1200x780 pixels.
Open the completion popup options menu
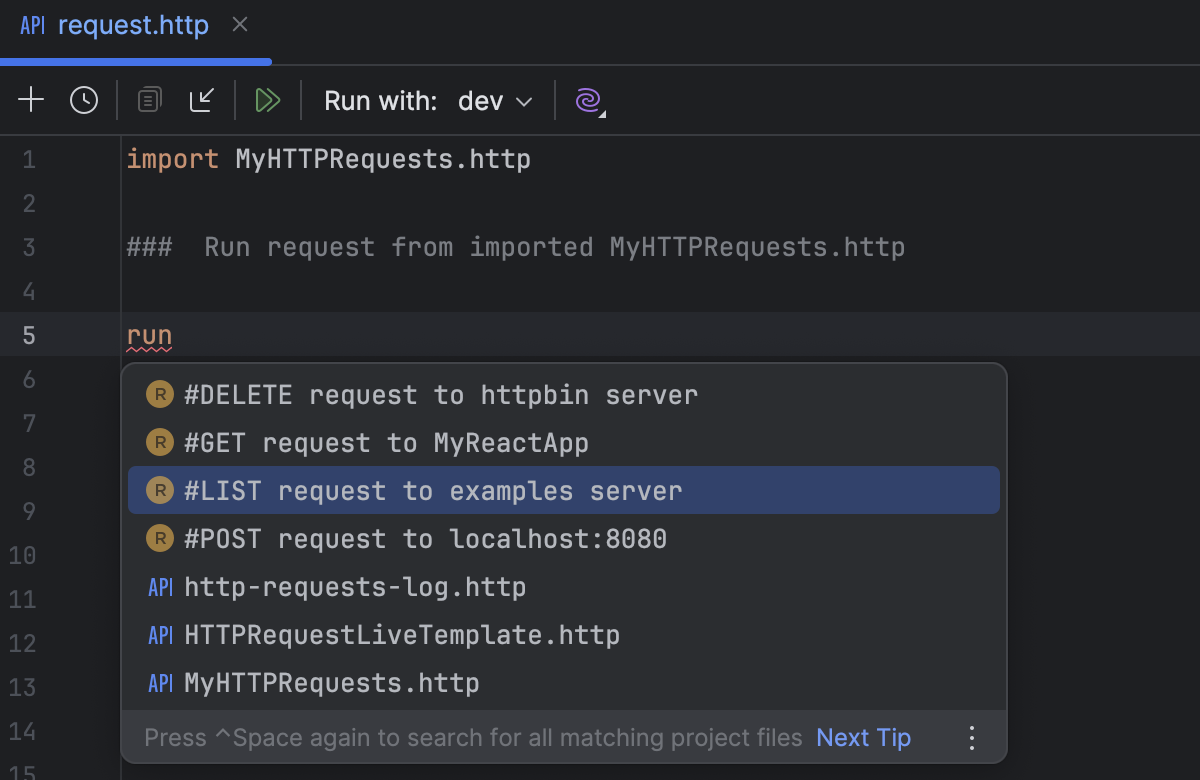point(971,737)
